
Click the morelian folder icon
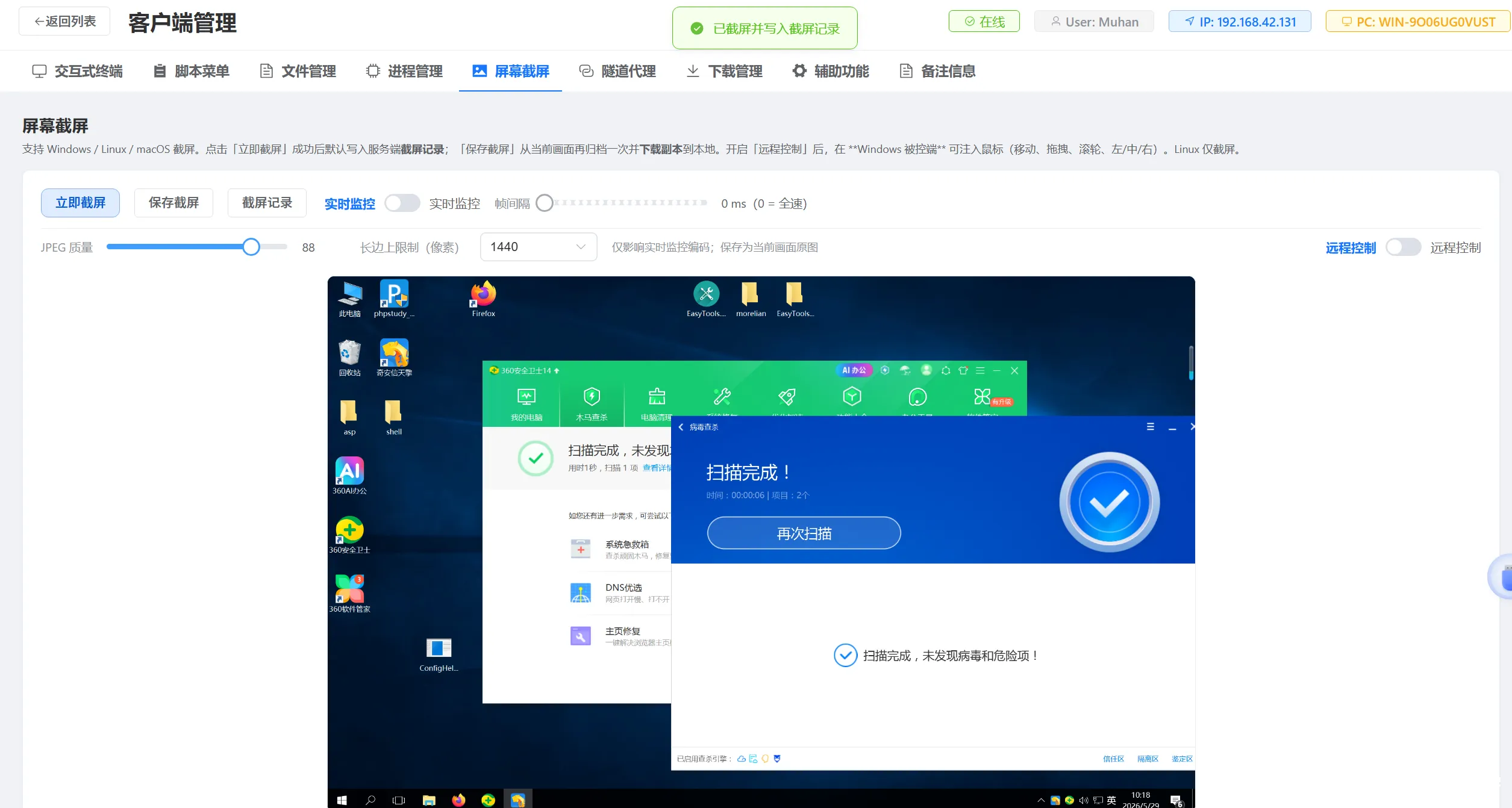(x=751, y=299)
